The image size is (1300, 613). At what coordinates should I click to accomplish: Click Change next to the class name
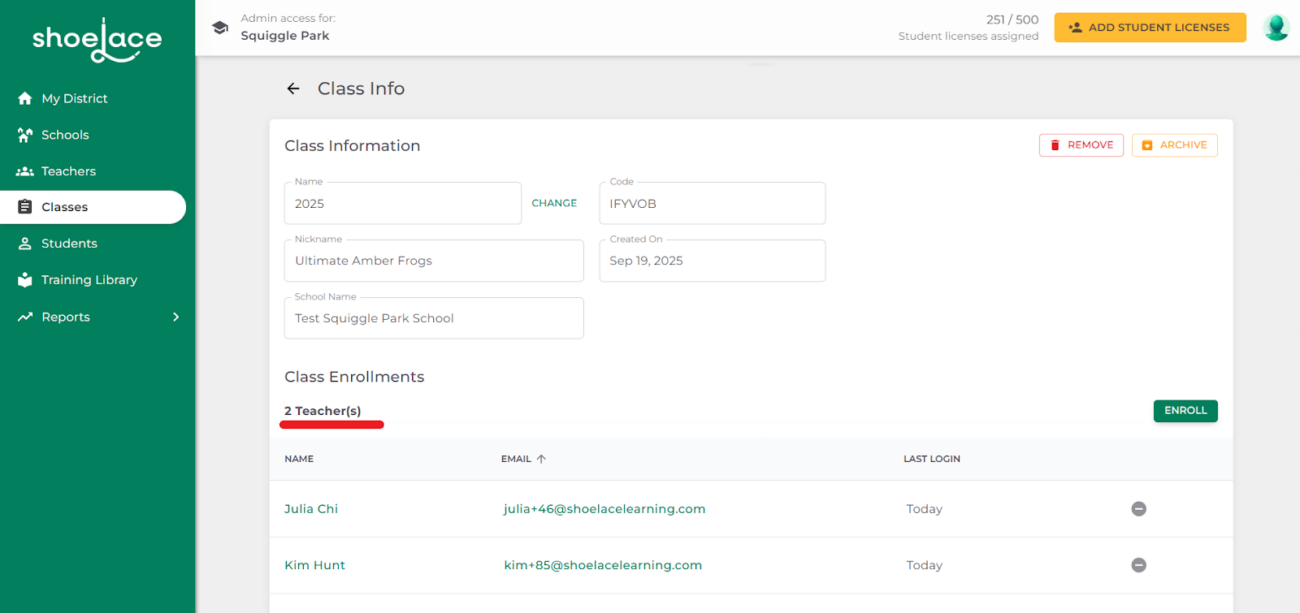coord(554,203)
